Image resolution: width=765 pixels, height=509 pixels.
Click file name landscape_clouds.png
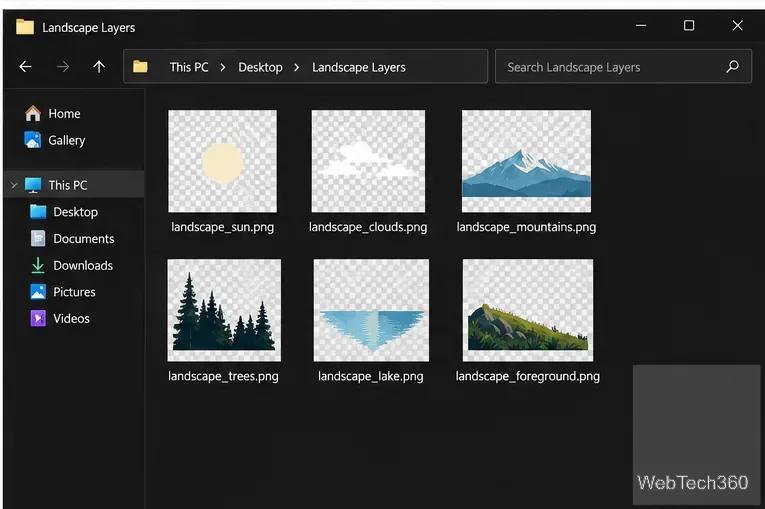tap(368, 227)
